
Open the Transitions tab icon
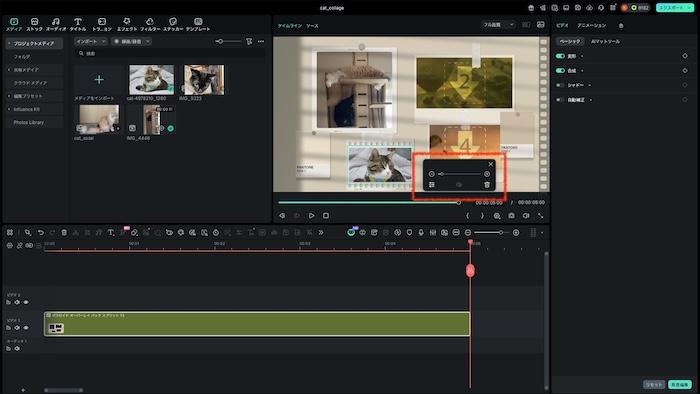click(102, 21)
